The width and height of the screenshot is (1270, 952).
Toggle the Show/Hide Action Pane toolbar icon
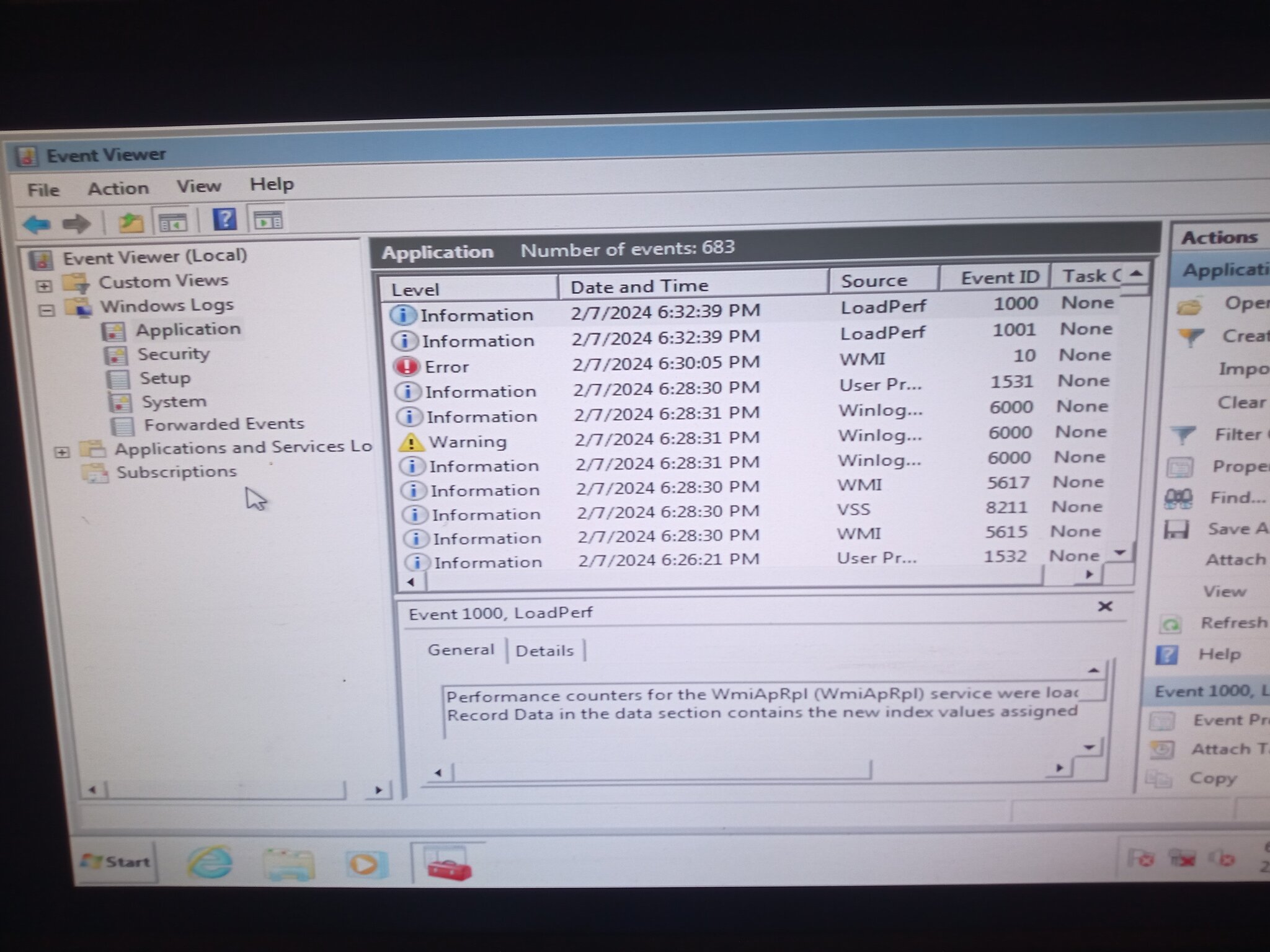coord(268,219)
